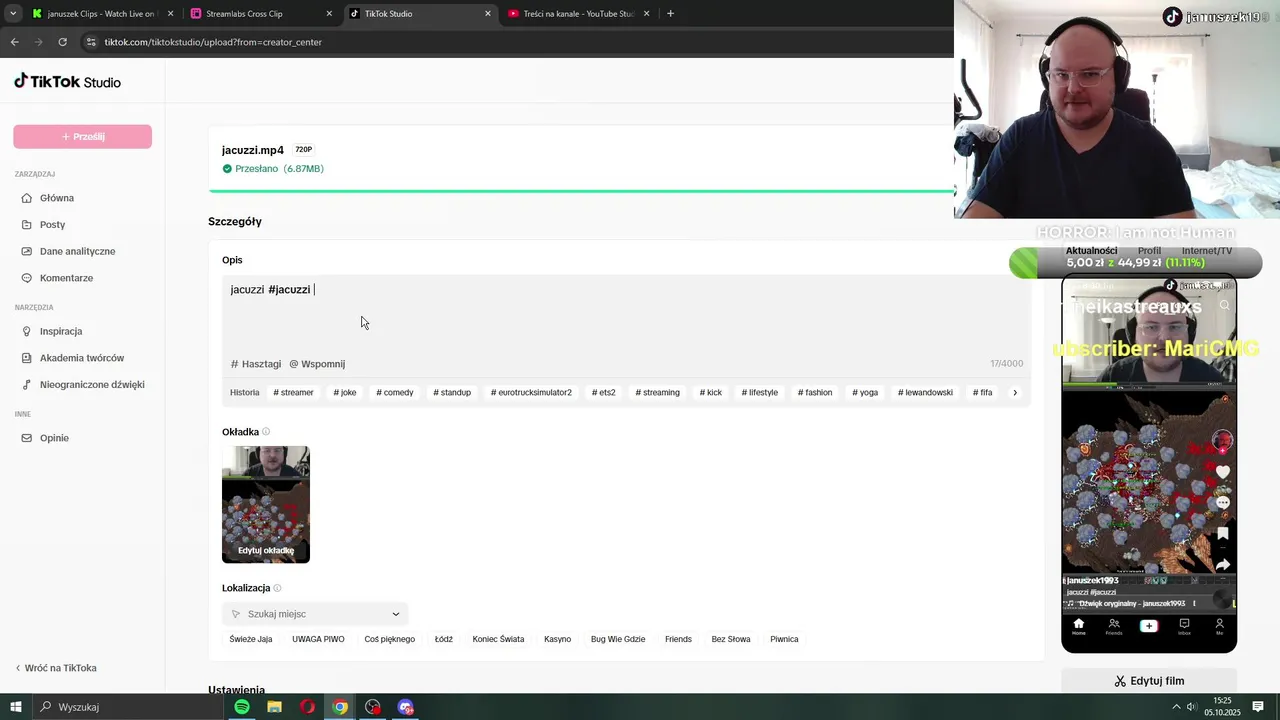Show hidden system tray icons
1280x720 pixels.
click(1176, 707)
